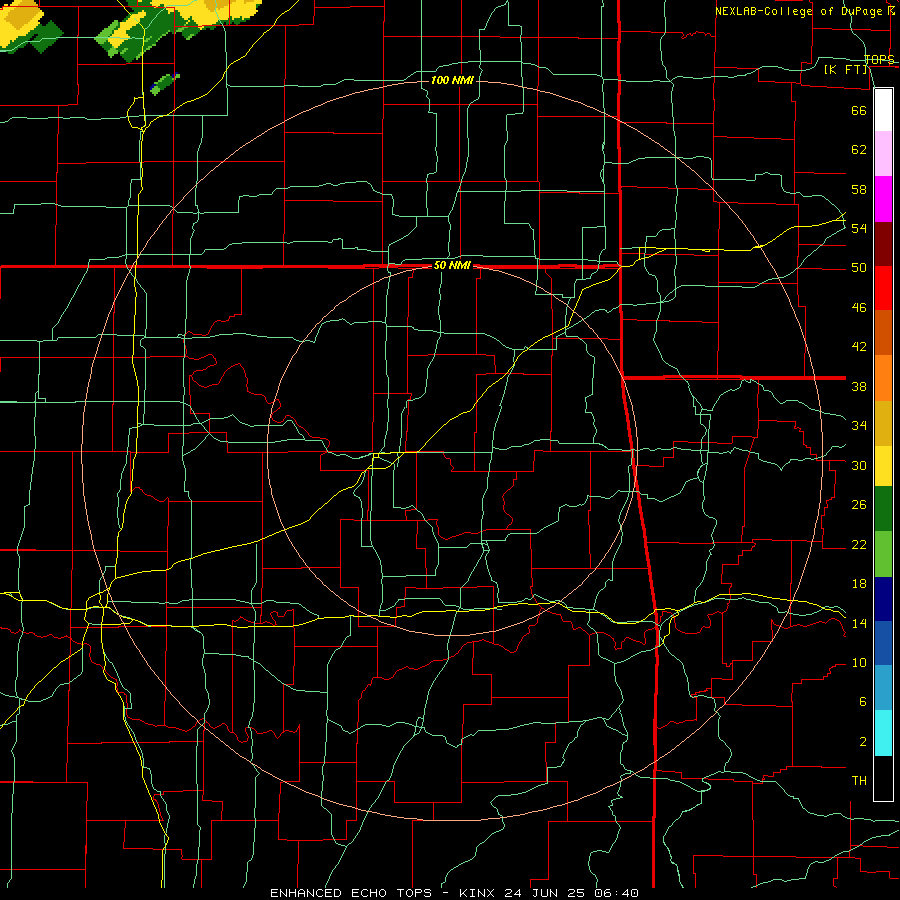
Task: Click the legend value 66
Action: click(859, 110)
